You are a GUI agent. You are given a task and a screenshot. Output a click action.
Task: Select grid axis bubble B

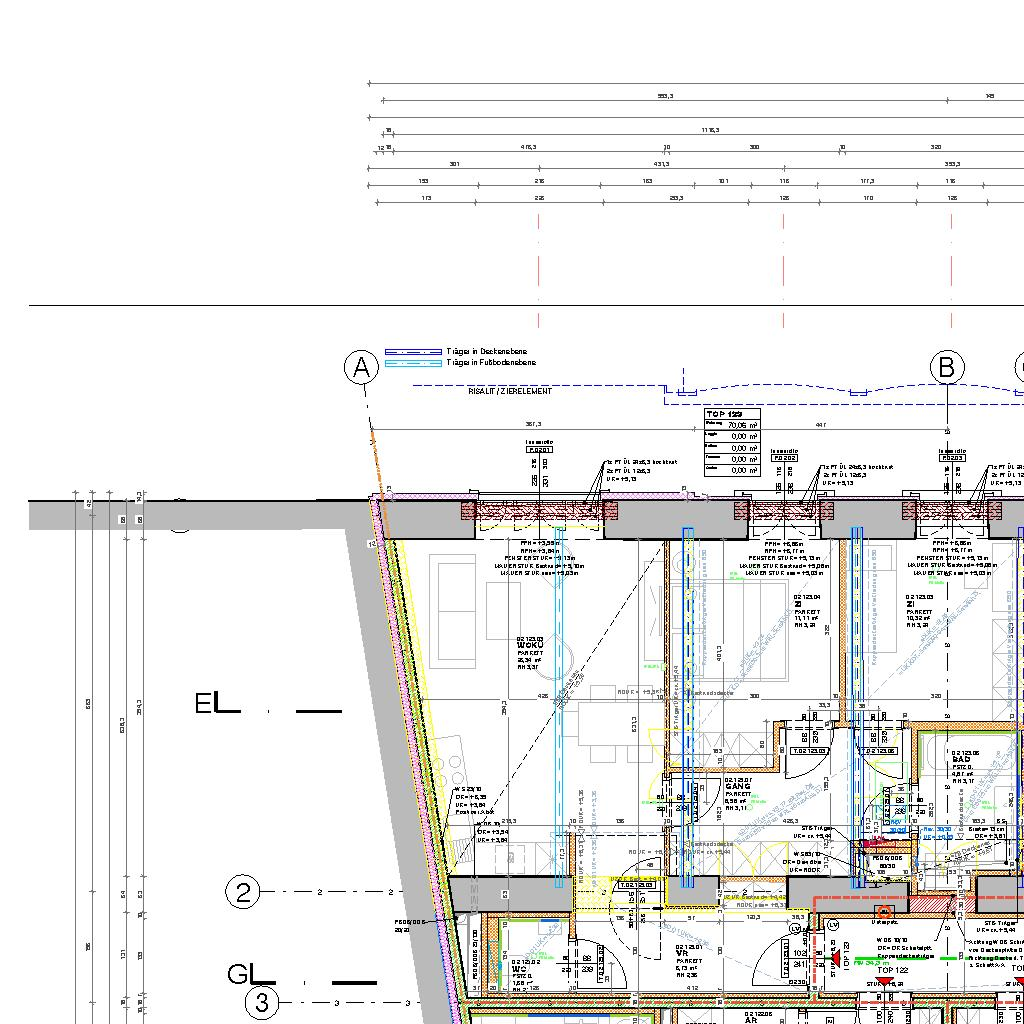click(x=947, y=368)
